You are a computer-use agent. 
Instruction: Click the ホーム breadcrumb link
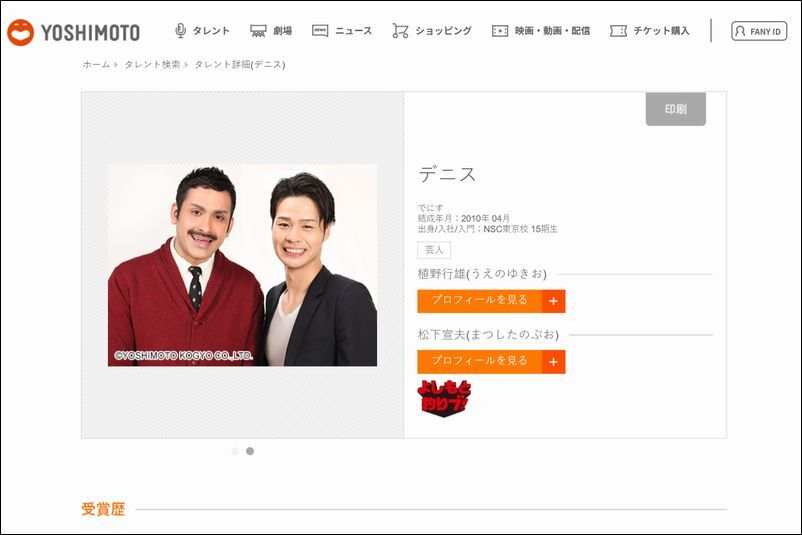(x=96, y=64)
